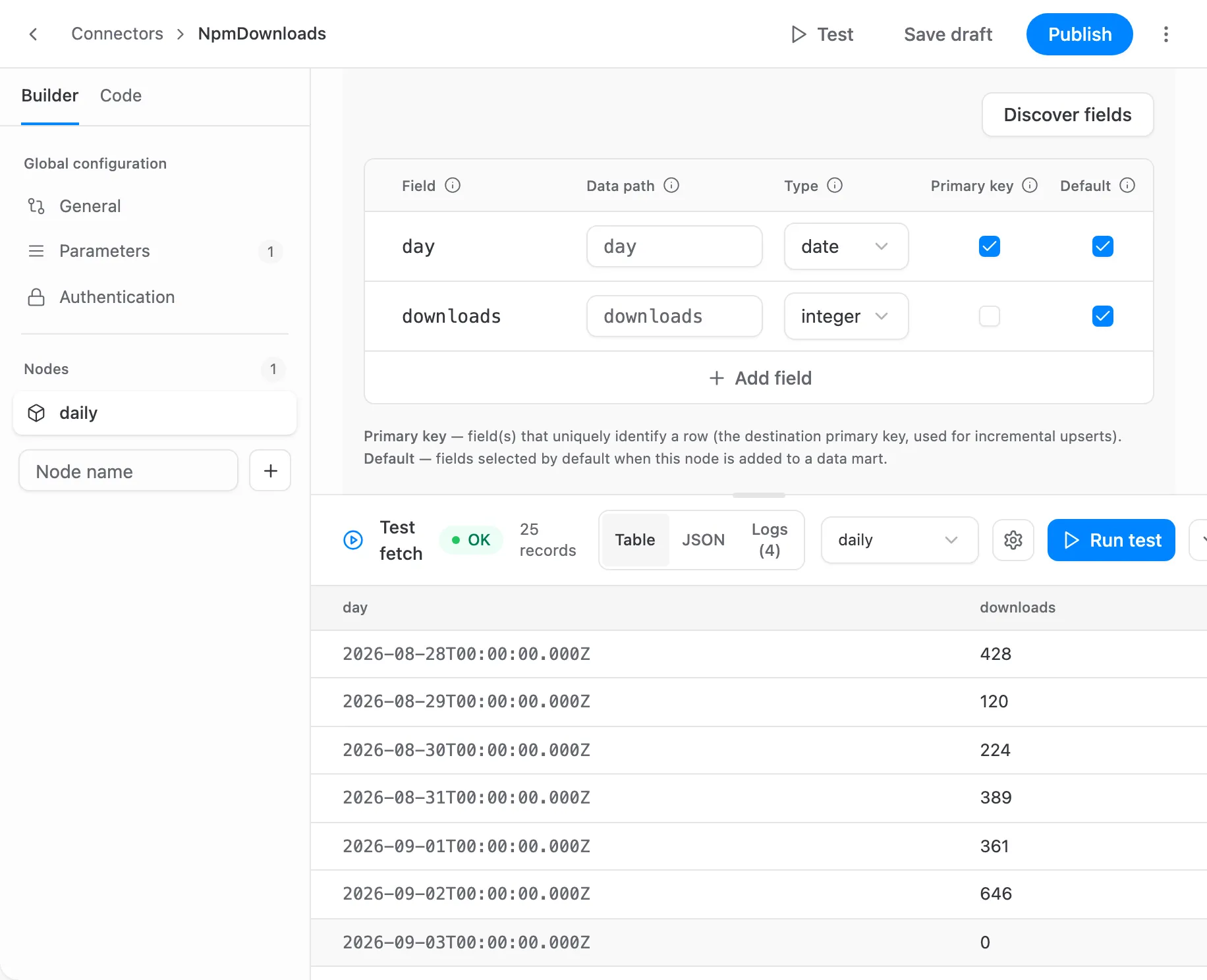Click the info icon beside Default header
The height and width of the screenshot is (980, 1207).
(x=1127, y=186)
